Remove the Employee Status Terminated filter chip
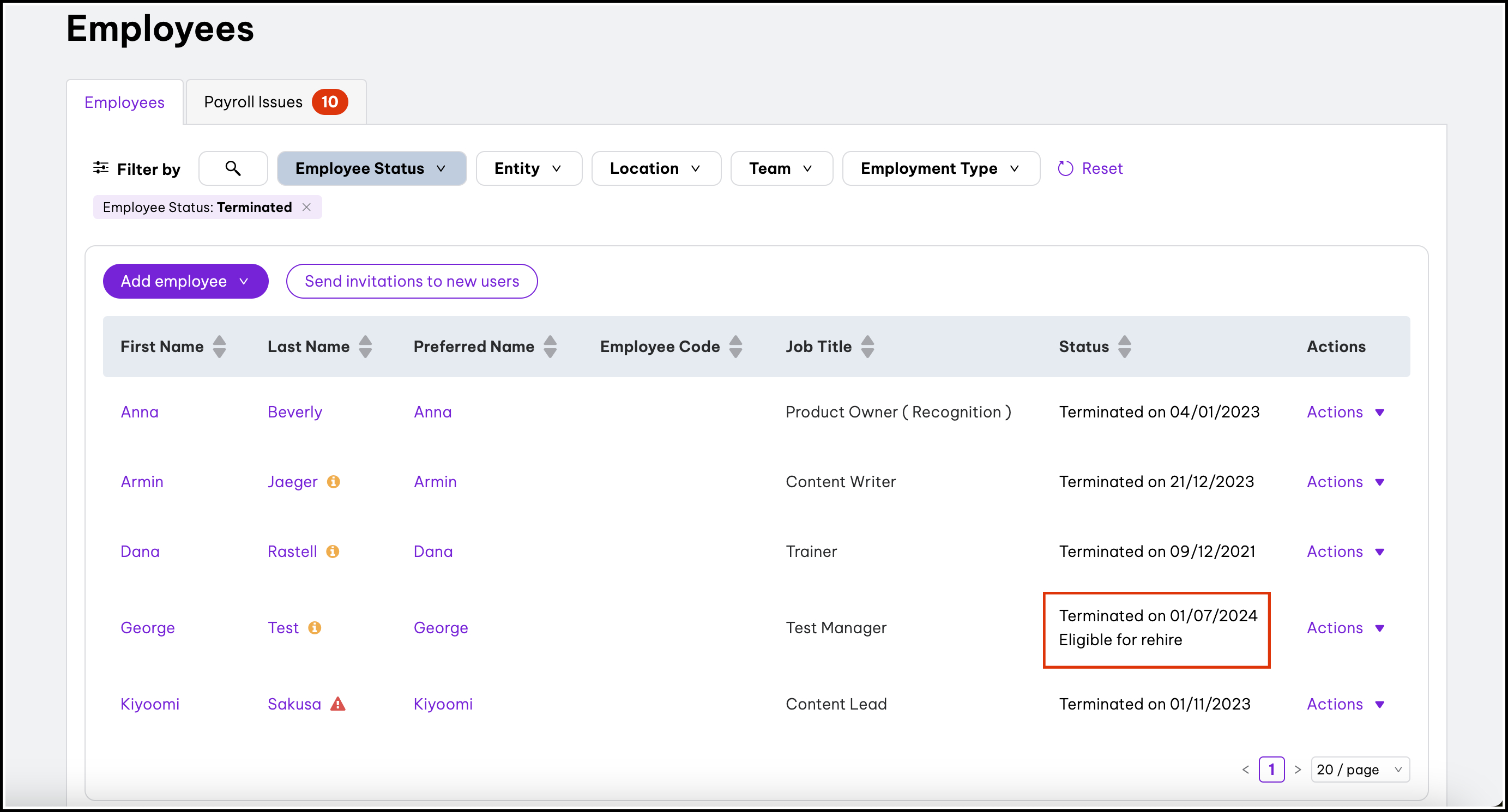 tap(306, 207)
